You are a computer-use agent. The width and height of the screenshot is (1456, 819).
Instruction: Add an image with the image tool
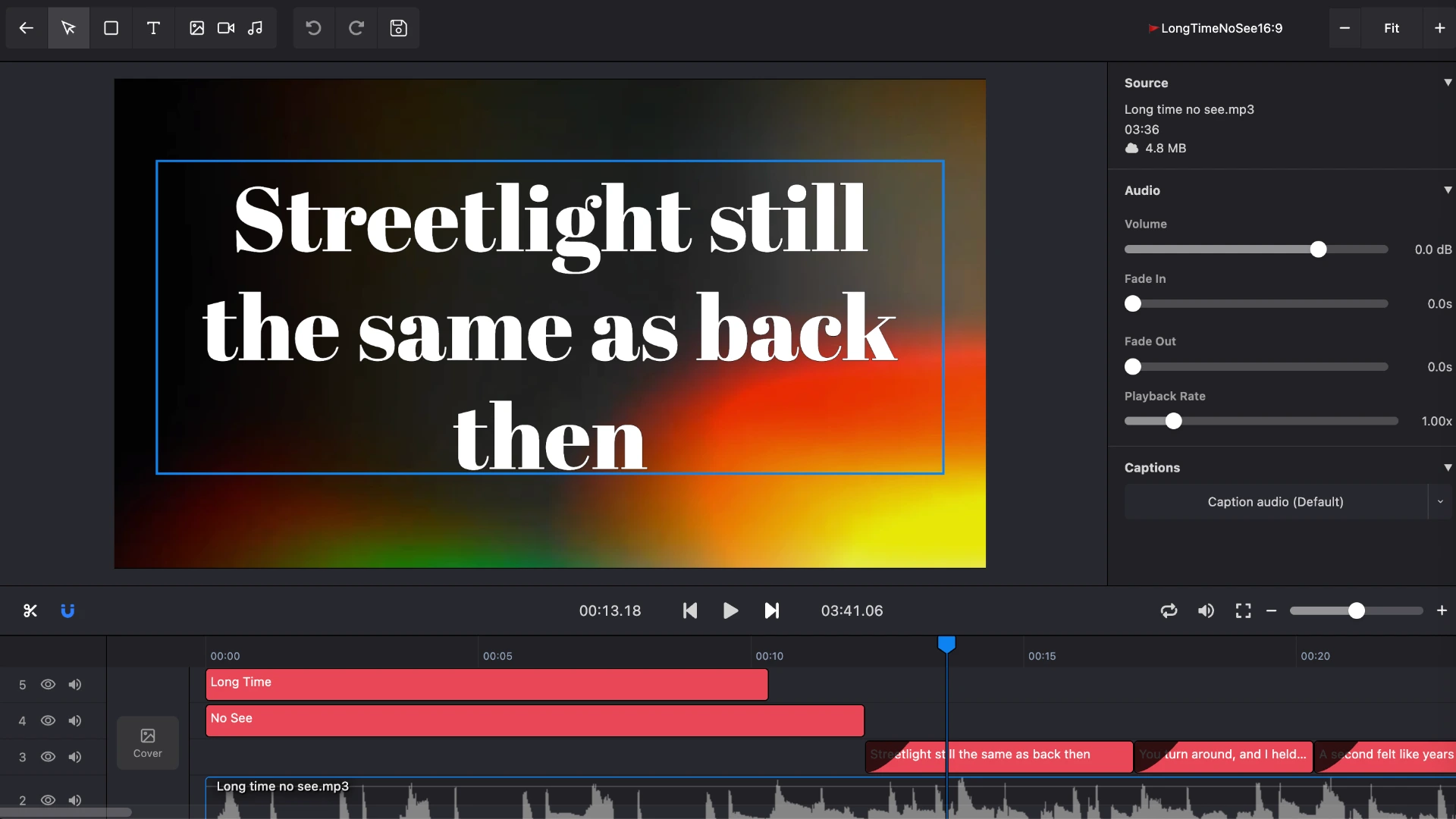pos(196,28)
